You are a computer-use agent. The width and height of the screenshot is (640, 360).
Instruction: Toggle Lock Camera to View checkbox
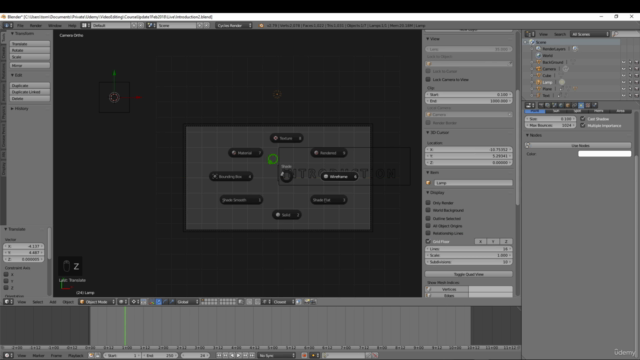(428, 79)
